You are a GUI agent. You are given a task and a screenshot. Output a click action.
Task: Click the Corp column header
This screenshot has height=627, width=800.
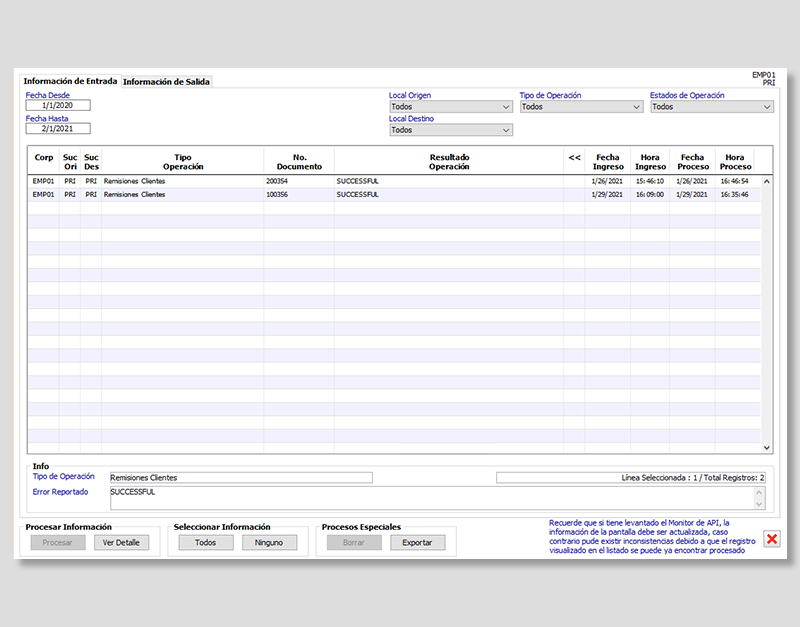[x=44, y=162]
